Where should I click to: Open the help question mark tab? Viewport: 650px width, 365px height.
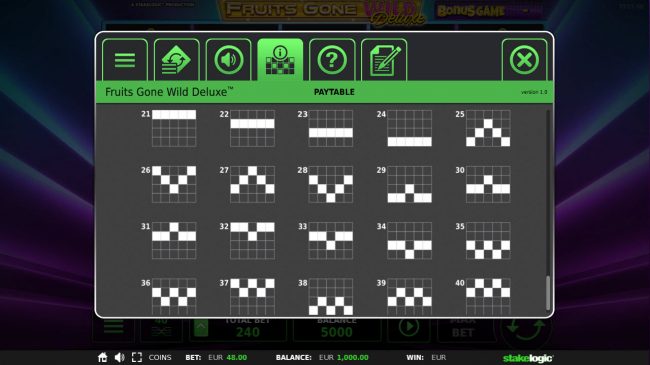(x=332, y=60)
